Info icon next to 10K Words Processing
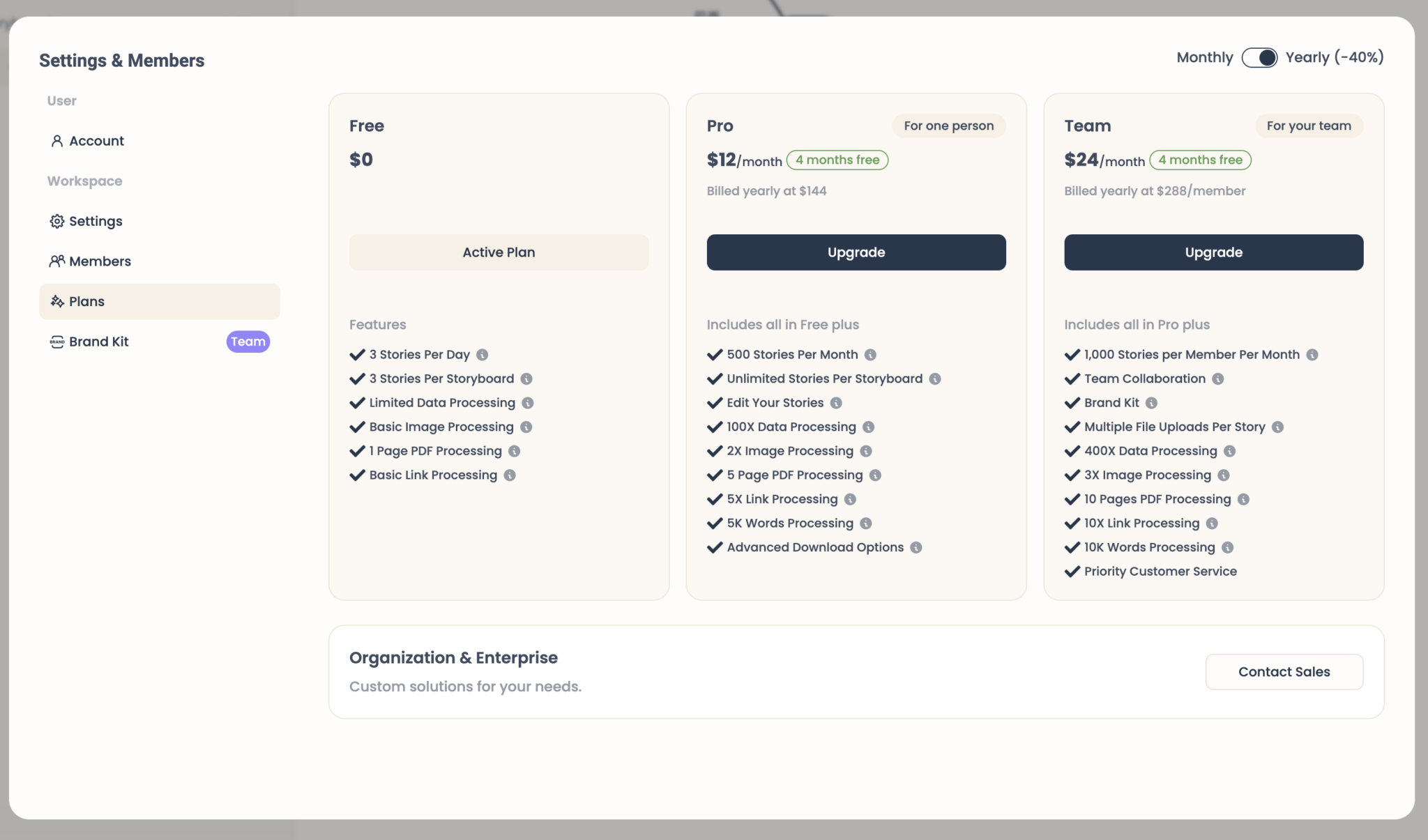This screenshot has height=840, width=1428. 1227,548
